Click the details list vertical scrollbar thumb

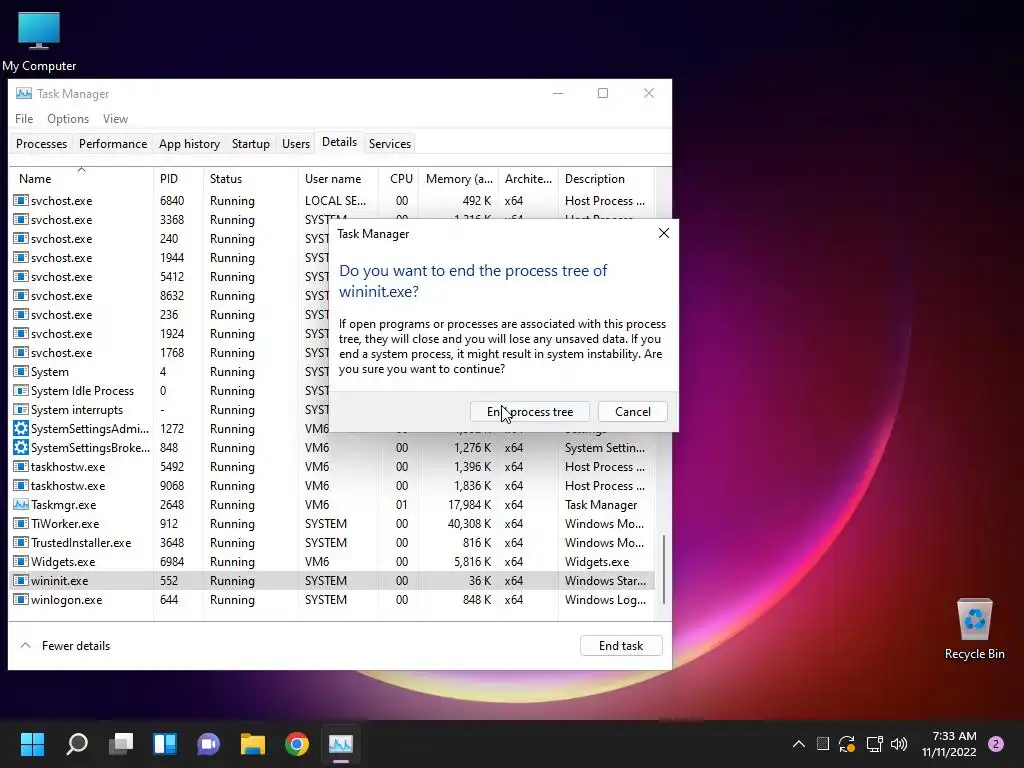(x=664, y=569)
